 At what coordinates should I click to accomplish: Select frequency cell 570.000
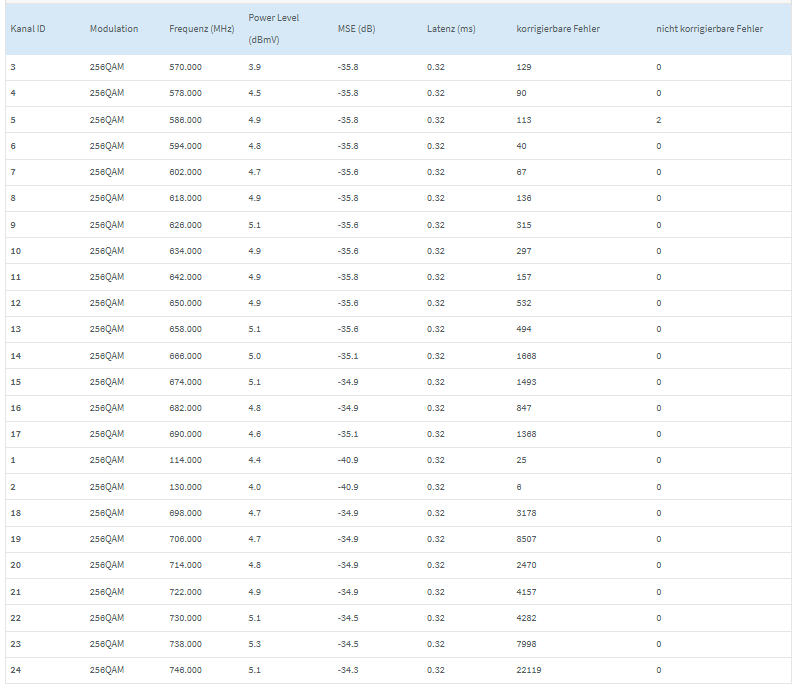point(185,67)
